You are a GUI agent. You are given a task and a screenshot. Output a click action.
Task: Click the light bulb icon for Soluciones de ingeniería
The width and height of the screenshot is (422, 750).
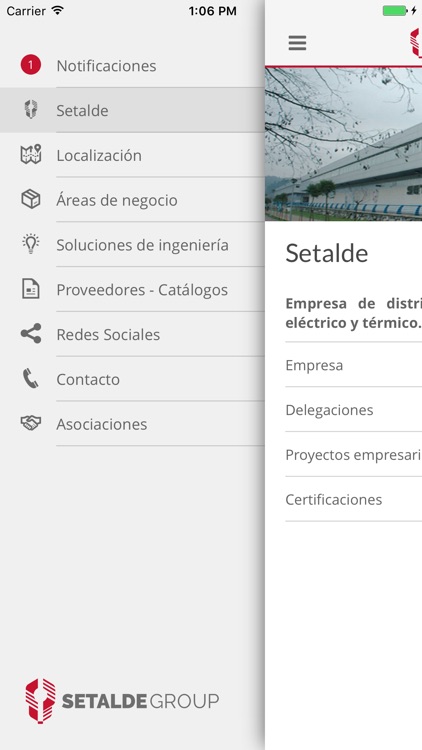point(31,244)
